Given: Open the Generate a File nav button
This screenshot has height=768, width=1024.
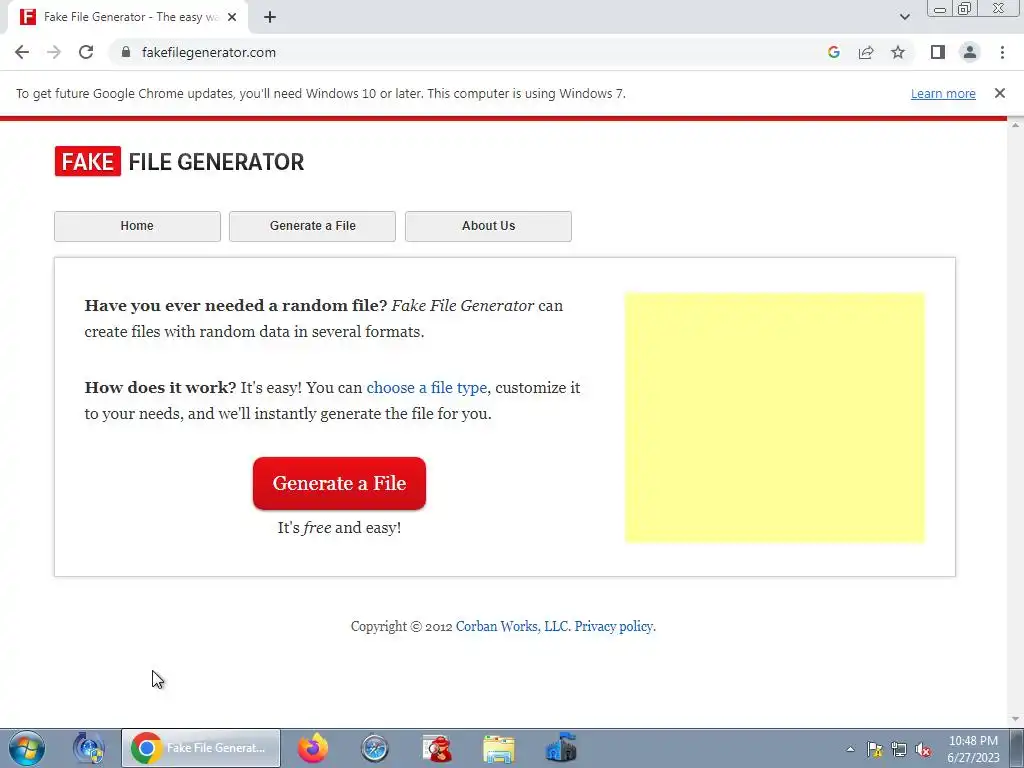Looking at the screenshot, I should pos(312,226).
